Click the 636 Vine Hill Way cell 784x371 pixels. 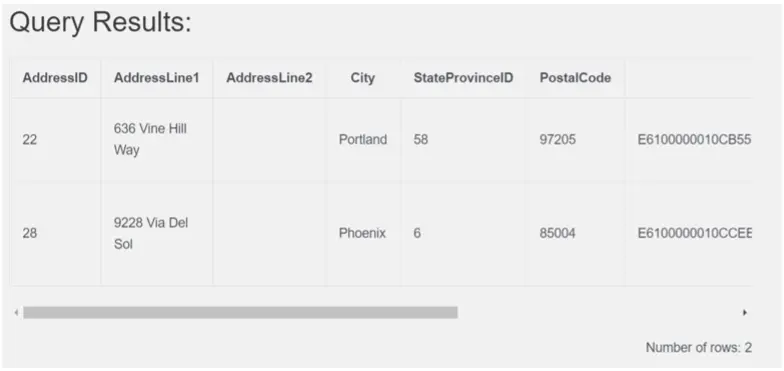[x=156, y=140]
